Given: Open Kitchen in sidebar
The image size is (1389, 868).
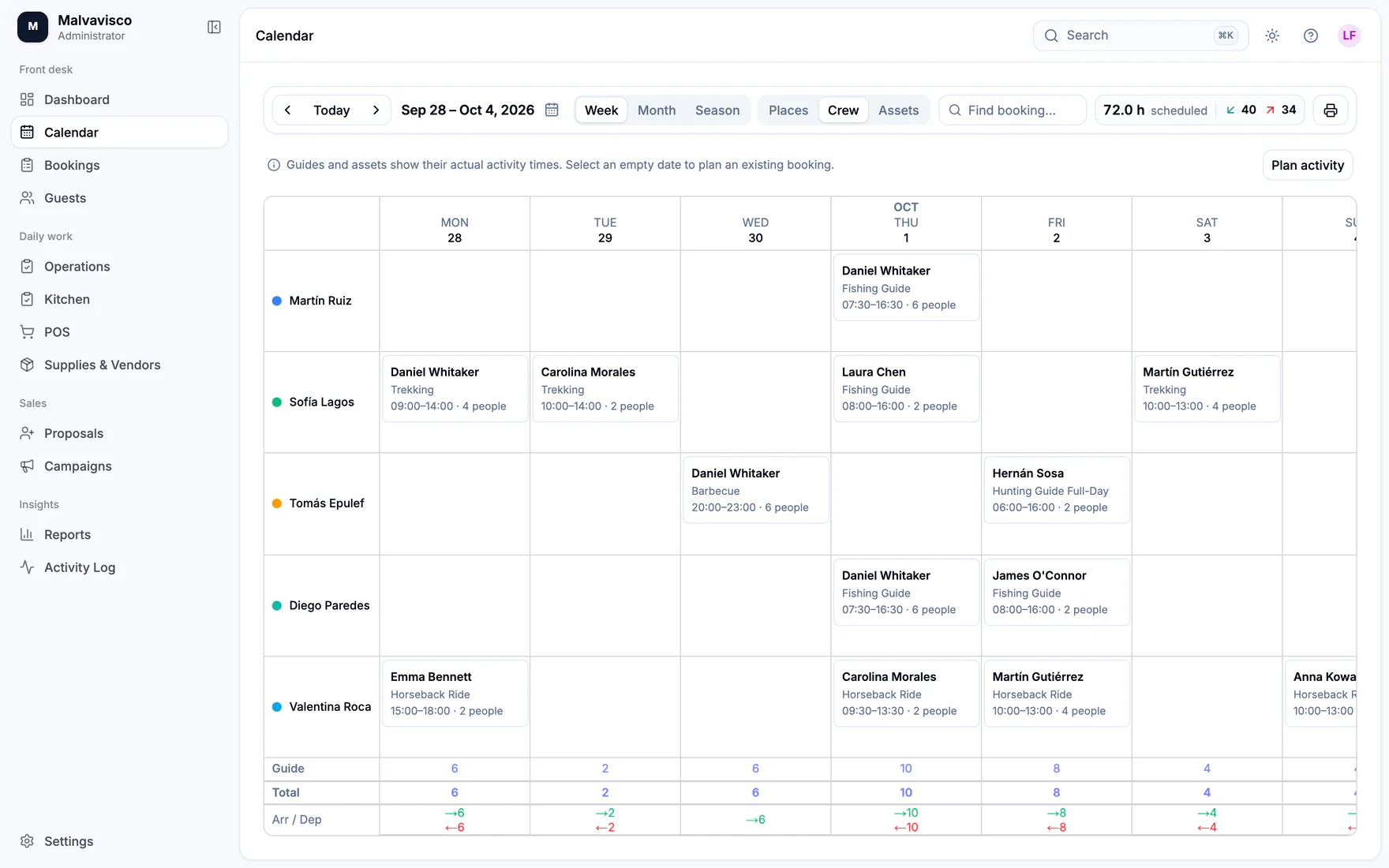Looking at the screenshot, I should pos(119,299).
